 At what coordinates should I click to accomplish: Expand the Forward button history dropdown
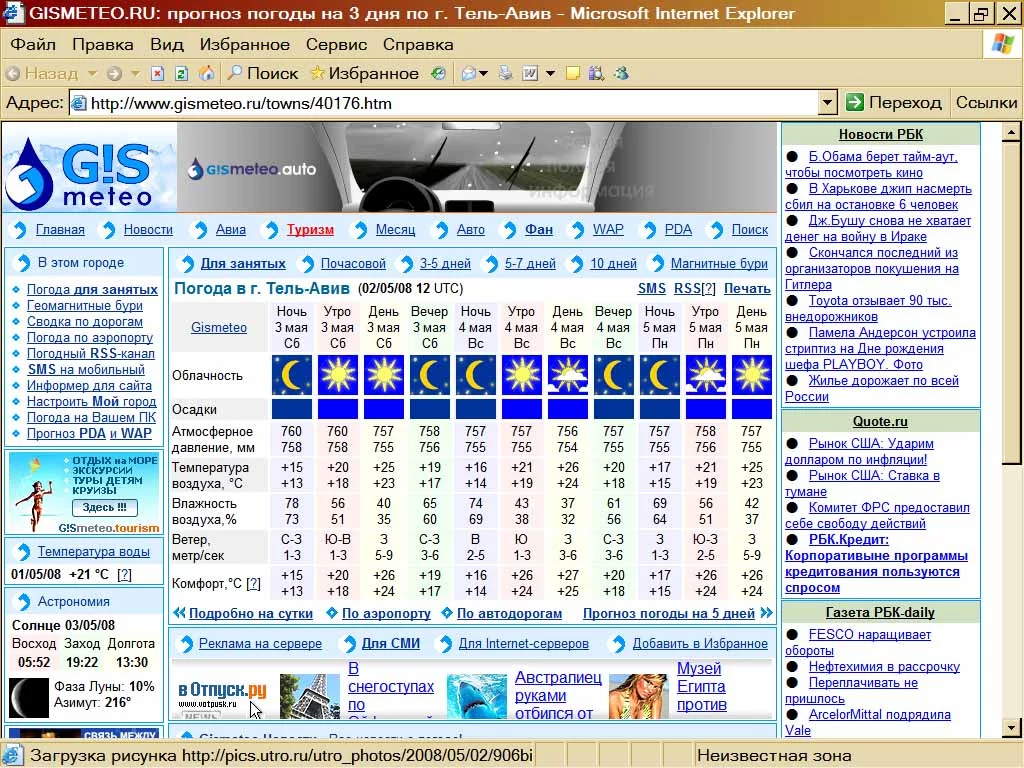pos(134,73)
